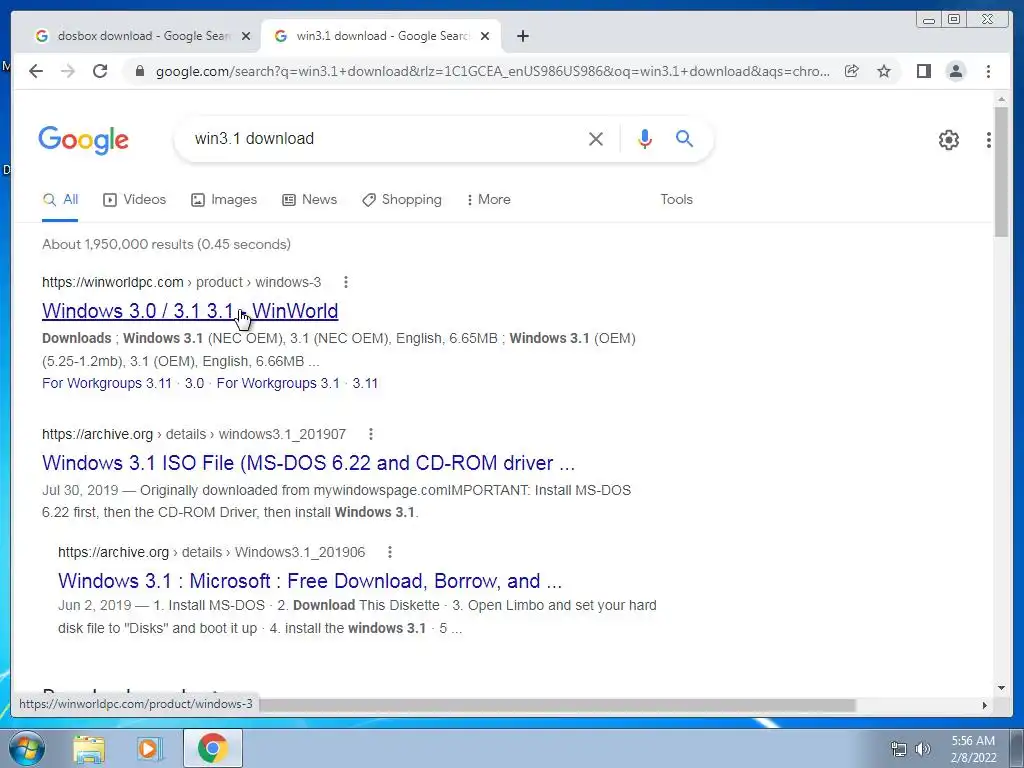
Task: Go back to previous page
Action: click(x=36, y=71)
